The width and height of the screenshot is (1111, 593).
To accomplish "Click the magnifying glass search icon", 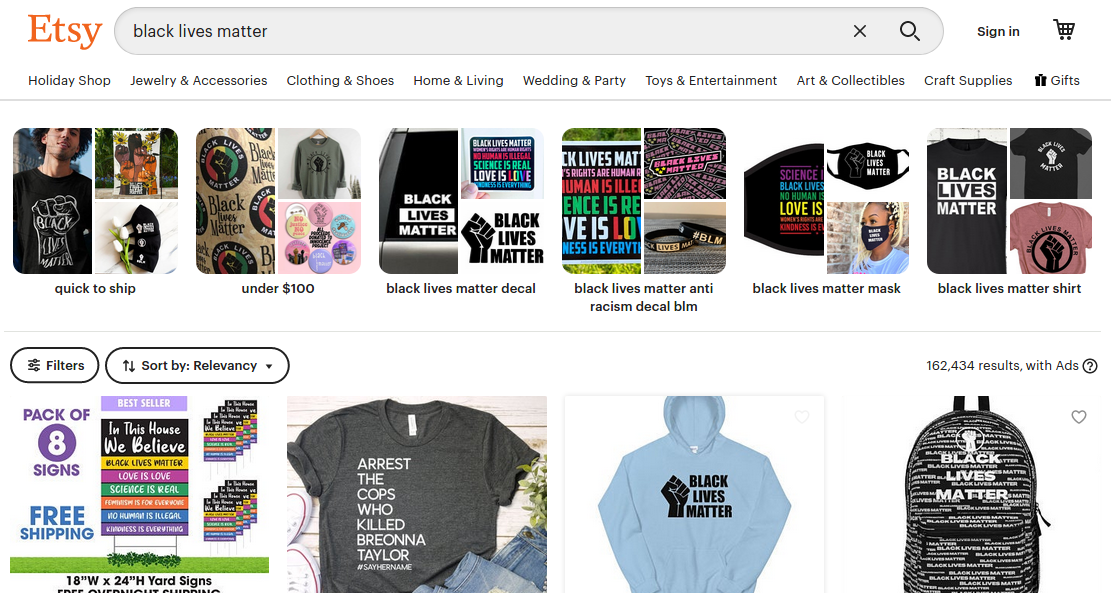I will pos(910,31).
